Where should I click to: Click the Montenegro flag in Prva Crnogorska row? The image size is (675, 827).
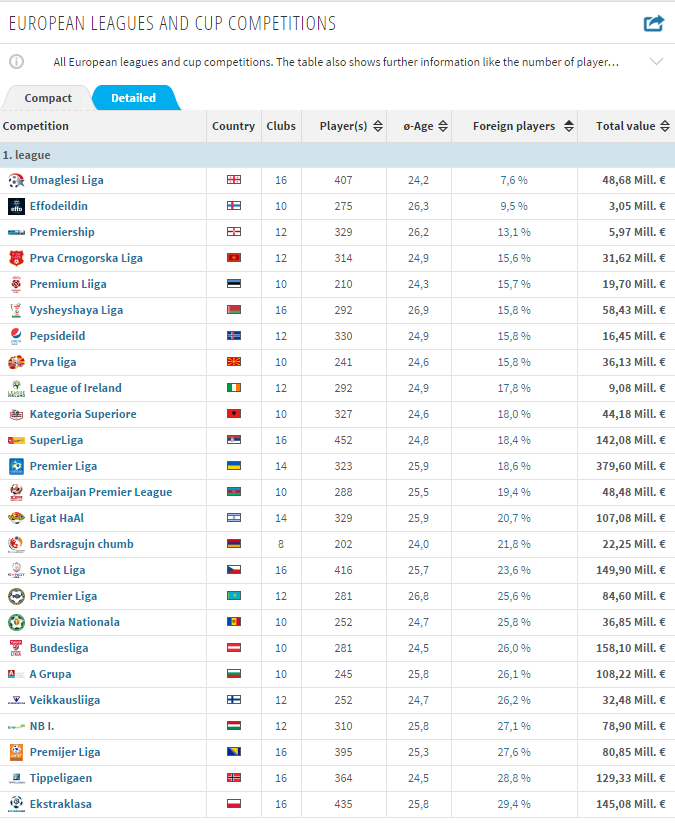click(x=234, y=258)
